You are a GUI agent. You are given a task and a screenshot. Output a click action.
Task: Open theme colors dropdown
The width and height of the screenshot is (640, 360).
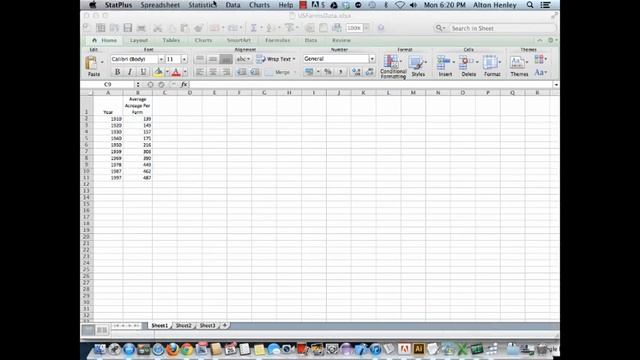tap(540, 60)
